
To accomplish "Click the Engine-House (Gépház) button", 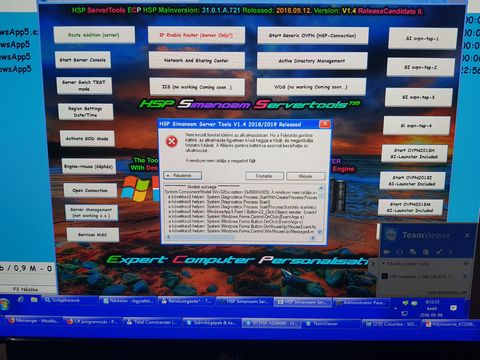I will point(89,166).
